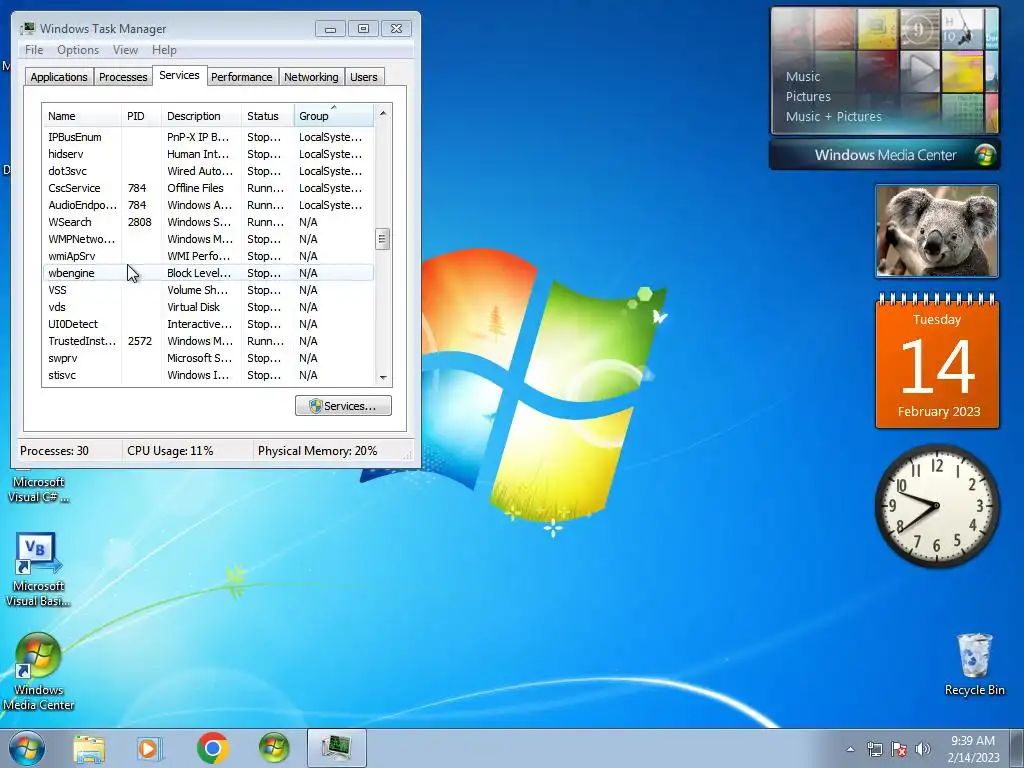Sort services by Group column header
This screenshot has height=768, width=1024.
coord(334,116)
